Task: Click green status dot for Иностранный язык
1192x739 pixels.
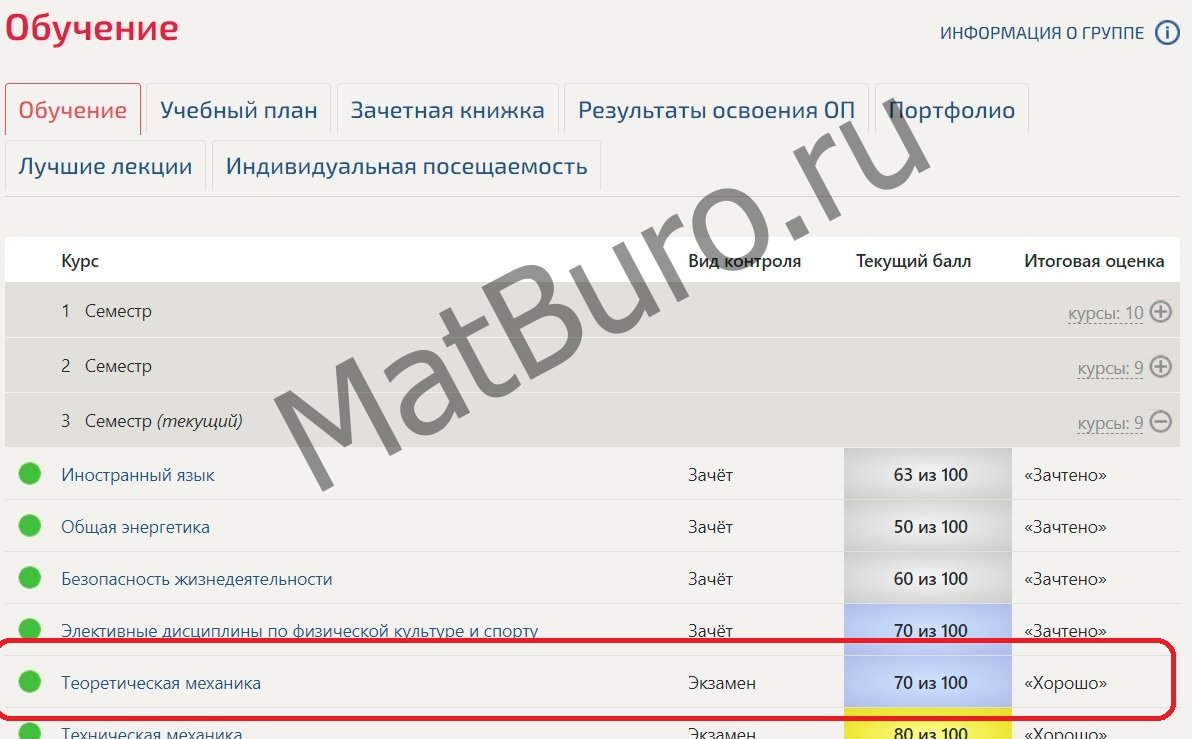Action: (x=30, y=474)
